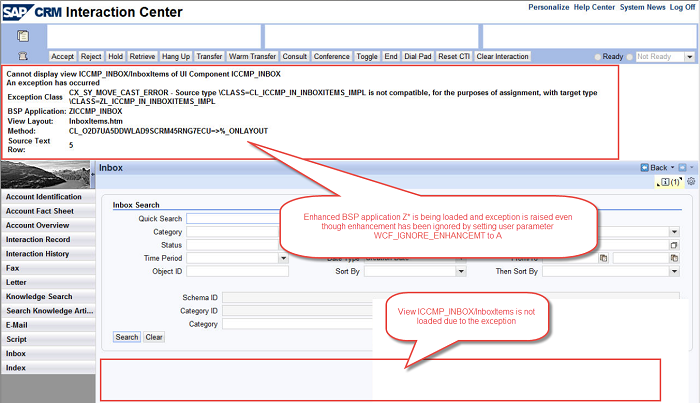
Task: Click the forward navigation icon next to Back
Action: coord(682,167)
